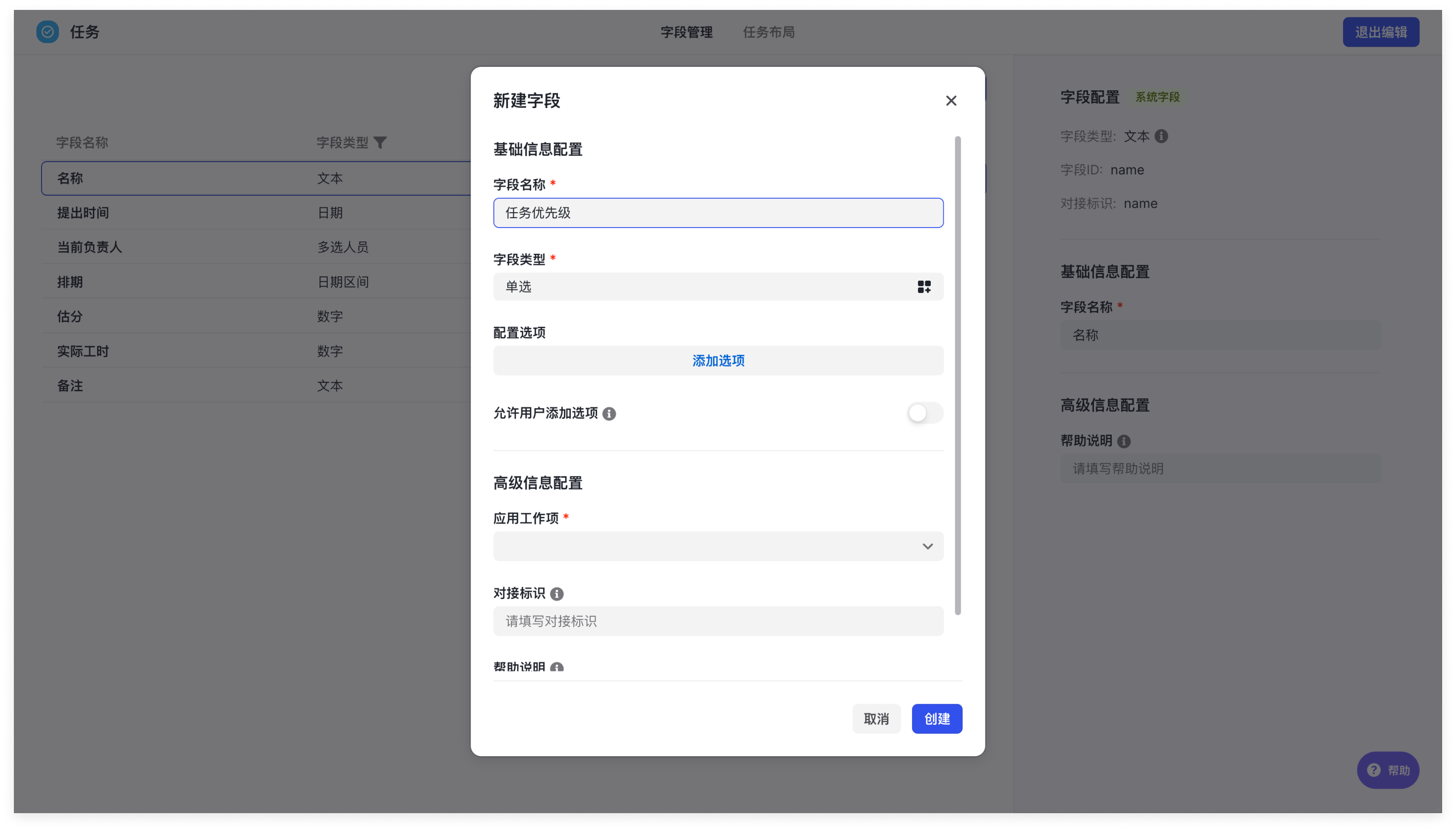The width and height of the screenshot is (1456, 831).
Task: Select the 名称 row in field list
Action: 256,178
